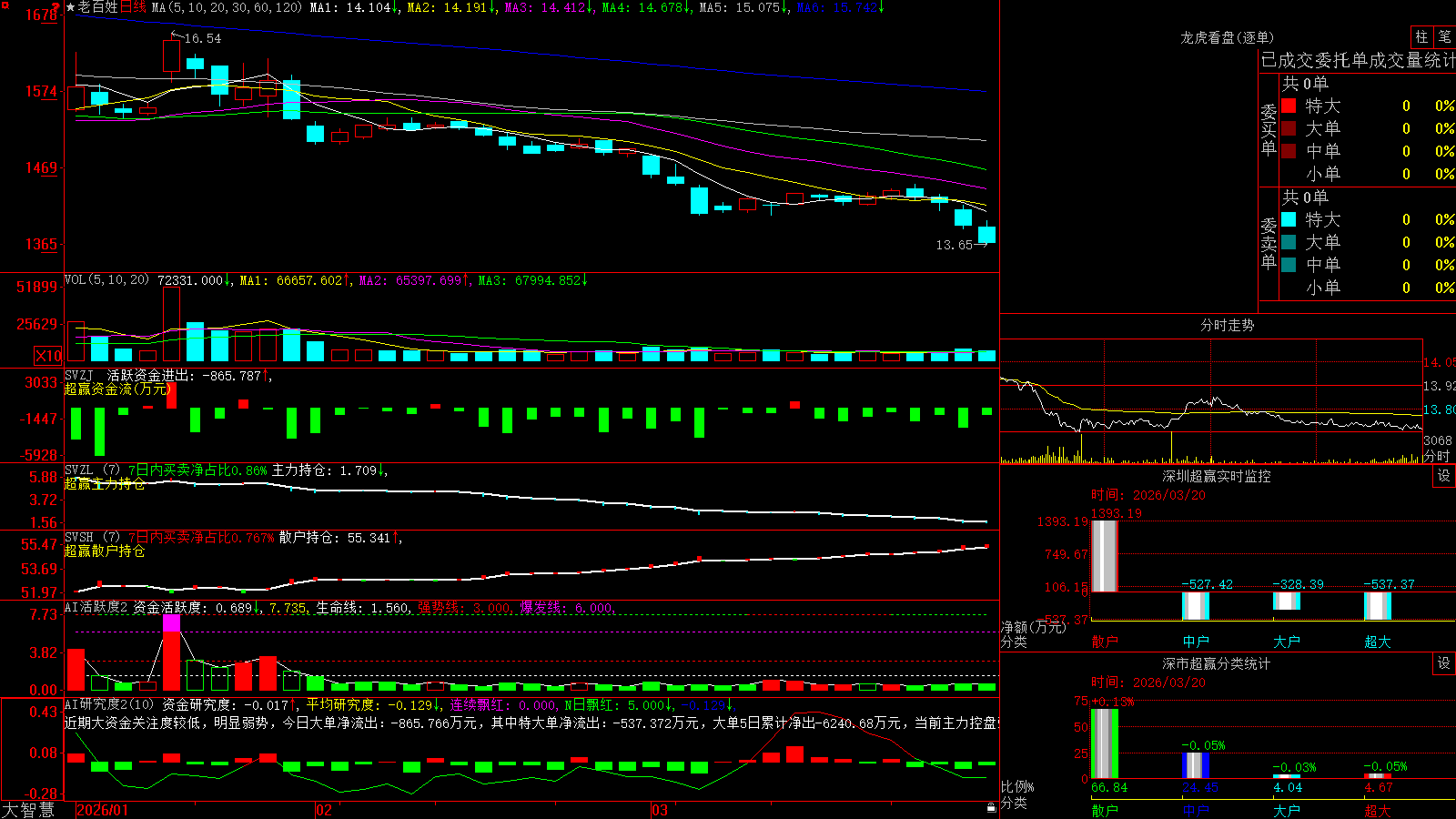
Task: Click the -328.39 大户 bar in 实时监控
Action: (1286, 602)
